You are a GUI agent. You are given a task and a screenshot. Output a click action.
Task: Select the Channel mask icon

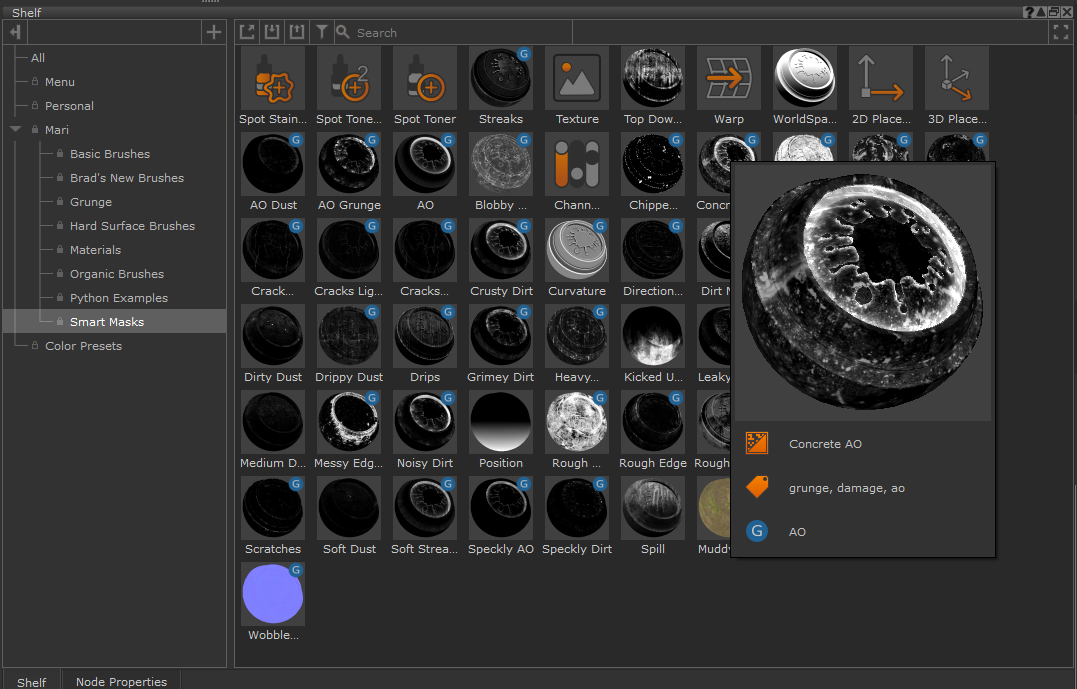(x=577, y=165)
